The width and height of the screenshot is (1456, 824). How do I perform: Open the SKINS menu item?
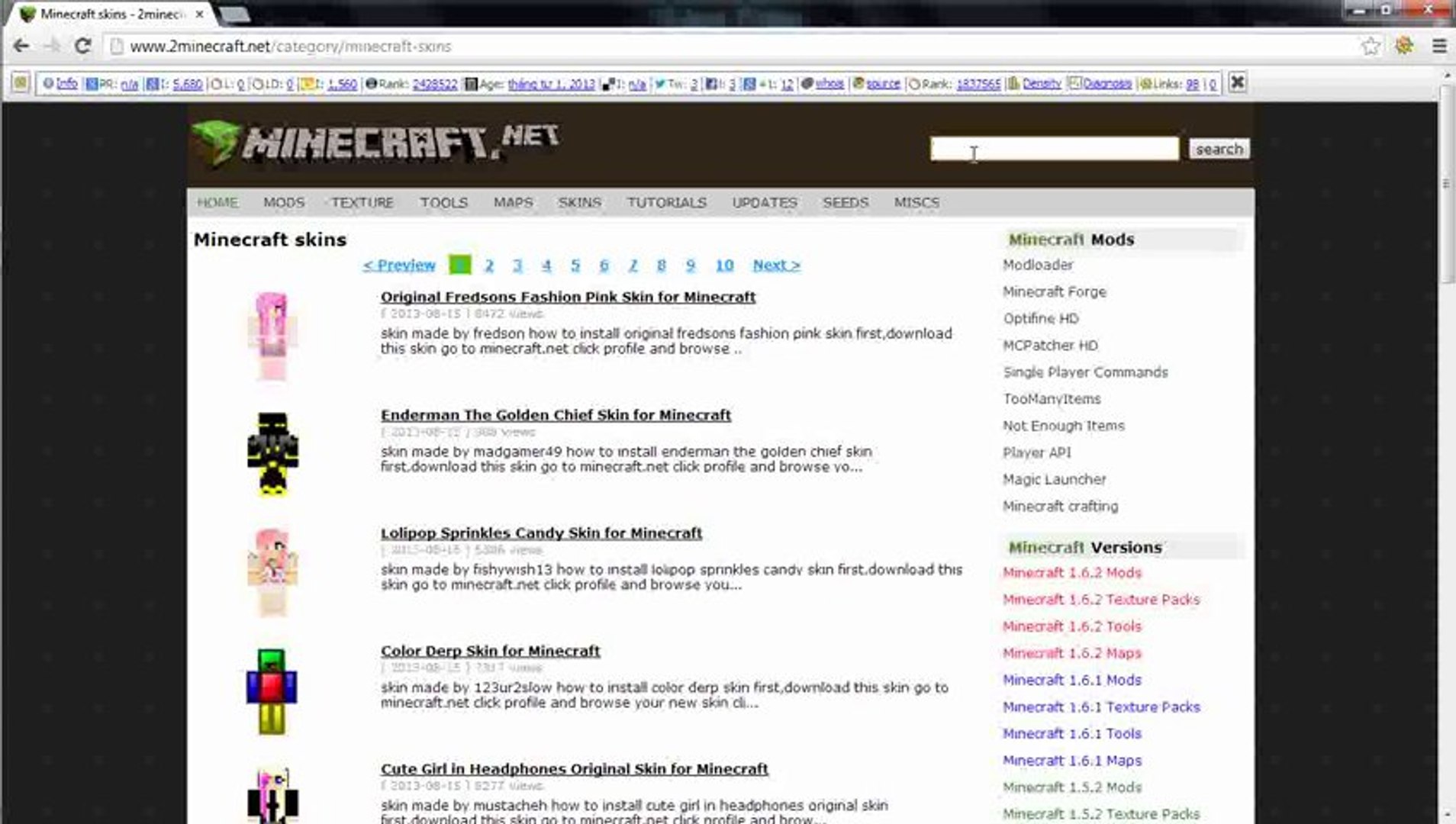point(579,202)
